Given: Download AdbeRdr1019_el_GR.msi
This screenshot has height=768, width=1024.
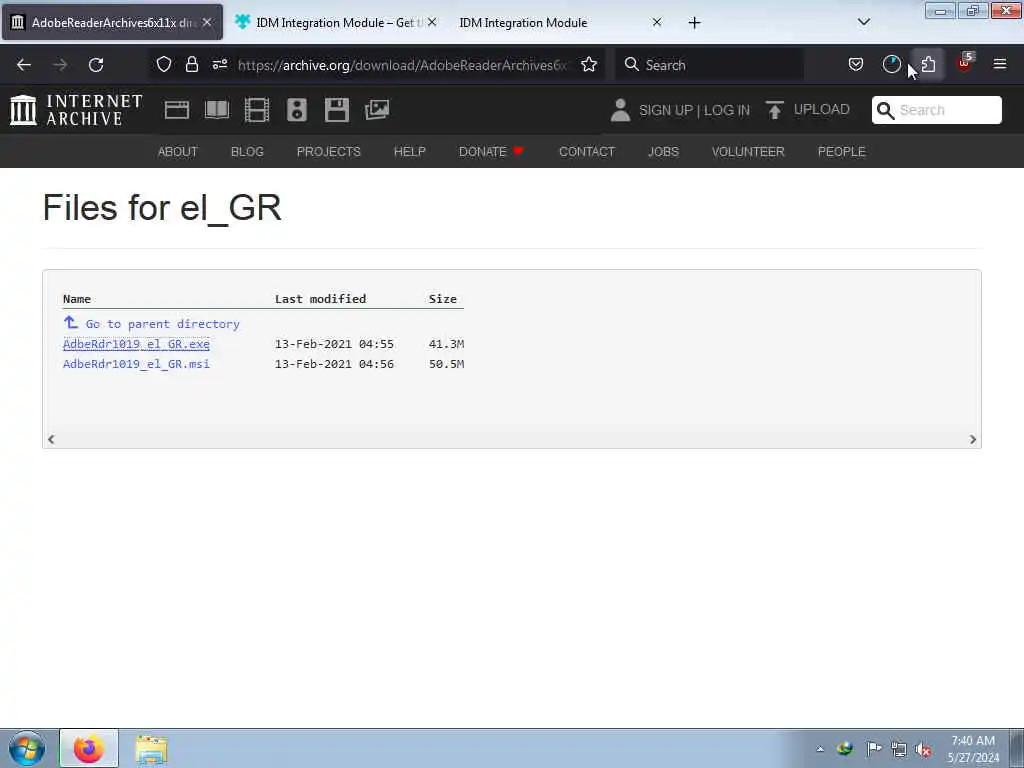Looking at the screenshot, I should [x=136, y=364].
